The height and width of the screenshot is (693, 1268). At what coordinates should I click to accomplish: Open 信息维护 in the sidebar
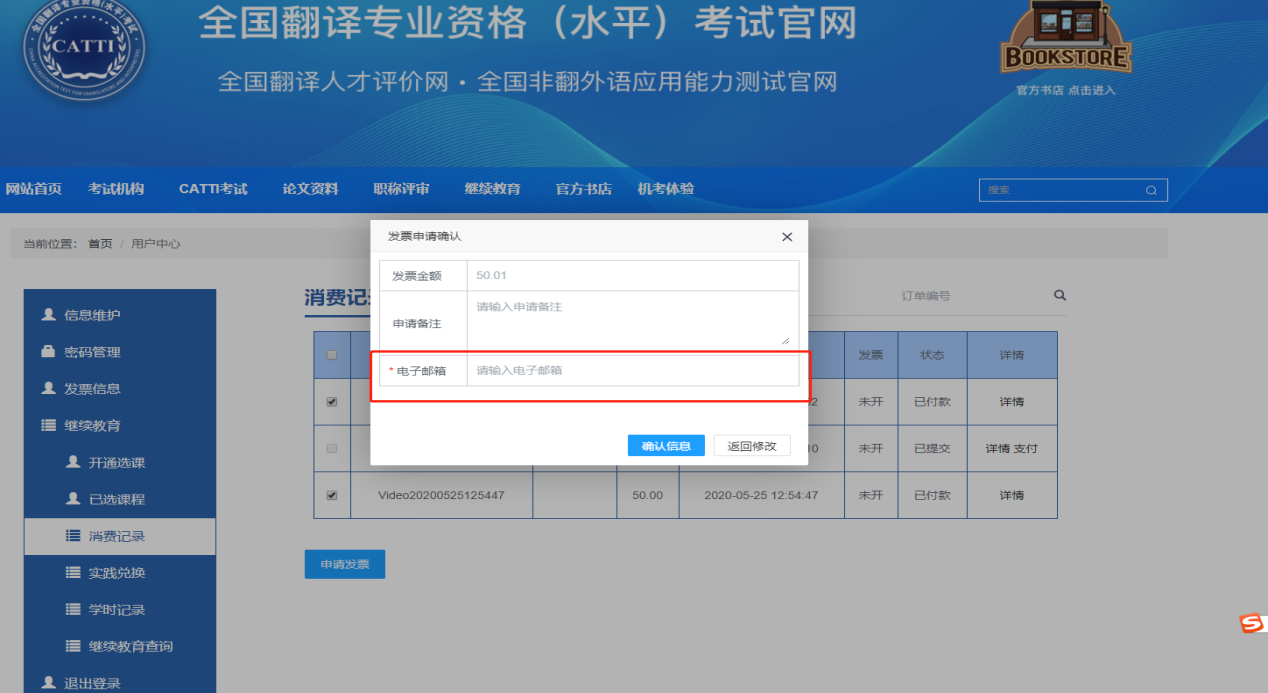click(x=92, y=315)
